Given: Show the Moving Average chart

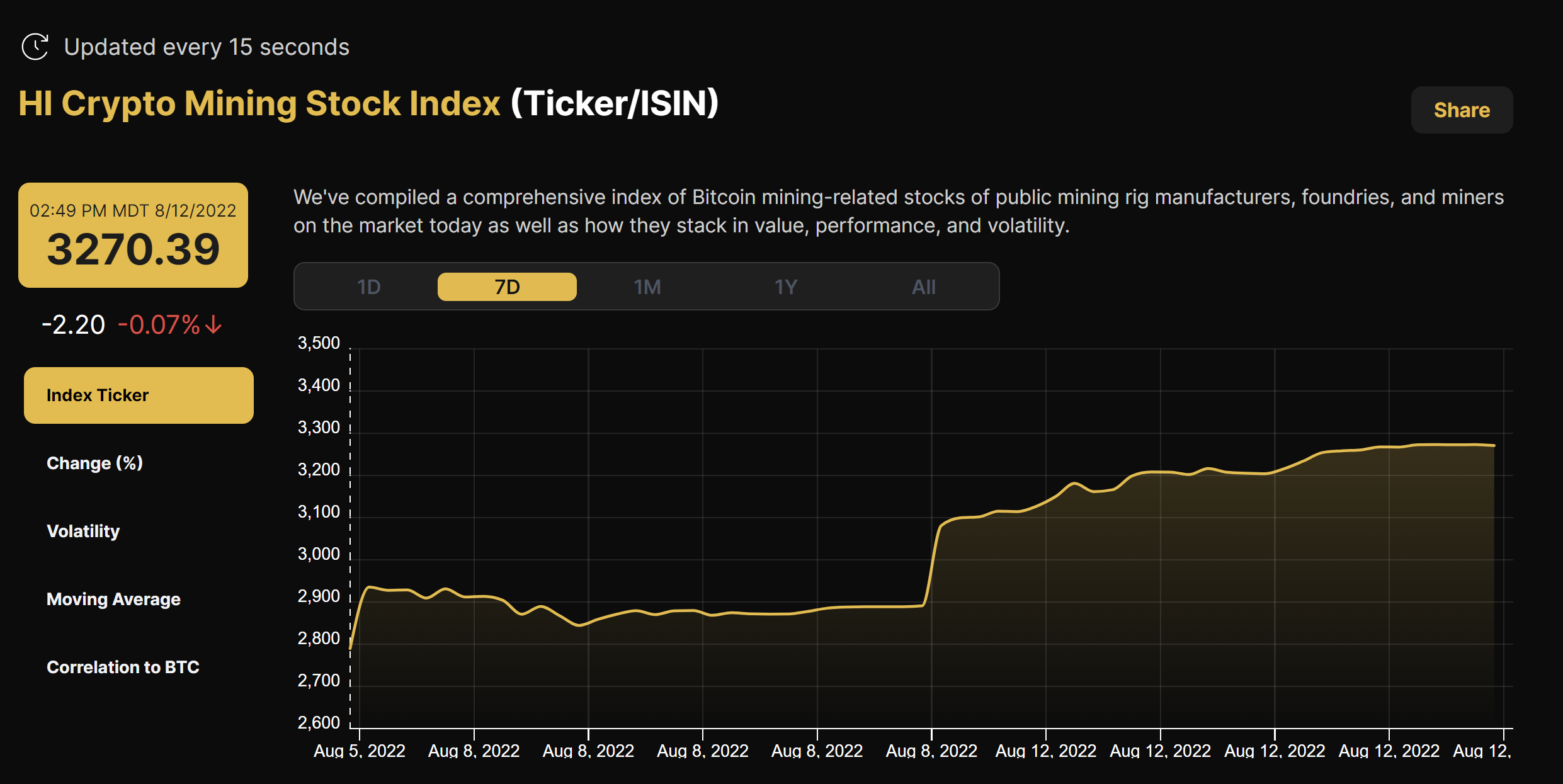Looking at the screenshot, I should pos(113,599).
